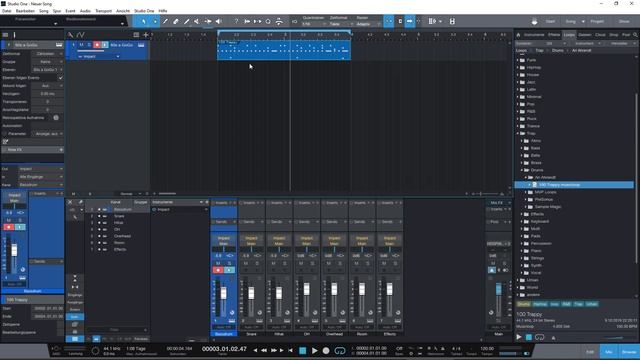Click the browser home icon
The image size is (640, 360).
pos(518,35)
